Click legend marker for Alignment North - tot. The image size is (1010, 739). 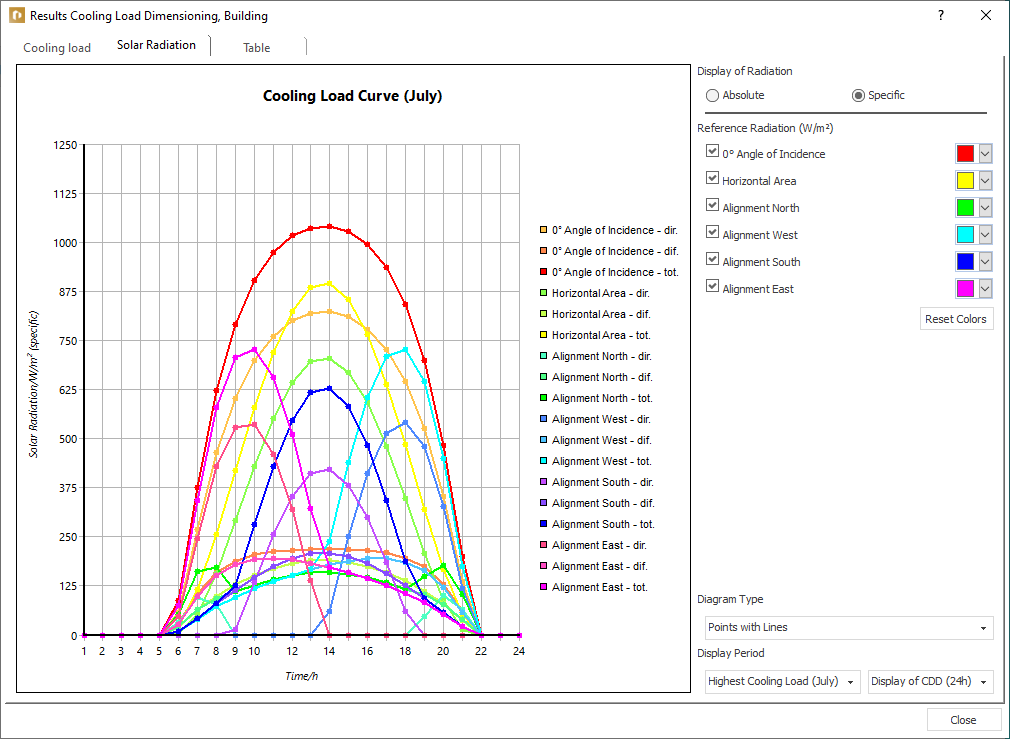click(543, 398)
